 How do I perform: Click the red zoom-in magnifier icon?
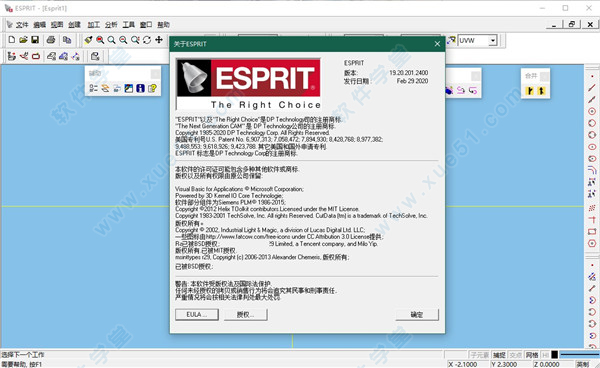100,40
